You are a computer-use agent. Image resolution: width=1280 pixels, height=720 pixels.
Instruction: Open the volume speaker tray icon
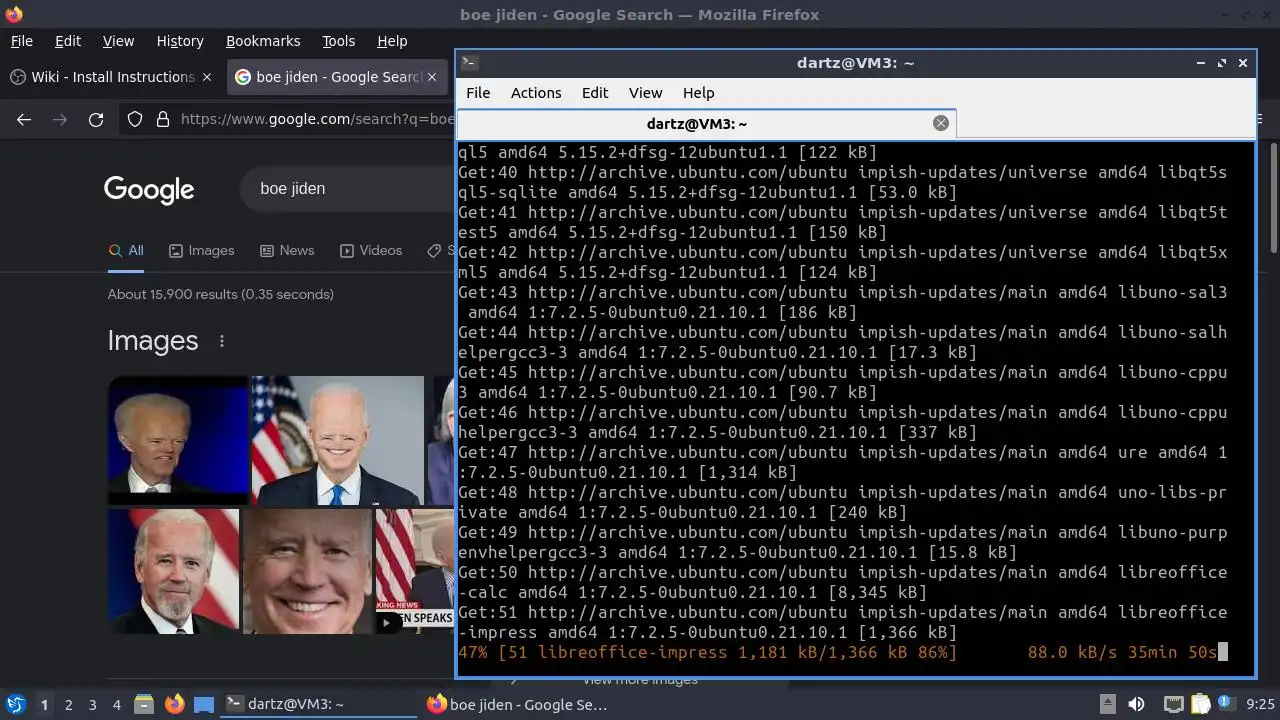[1136, 704]
